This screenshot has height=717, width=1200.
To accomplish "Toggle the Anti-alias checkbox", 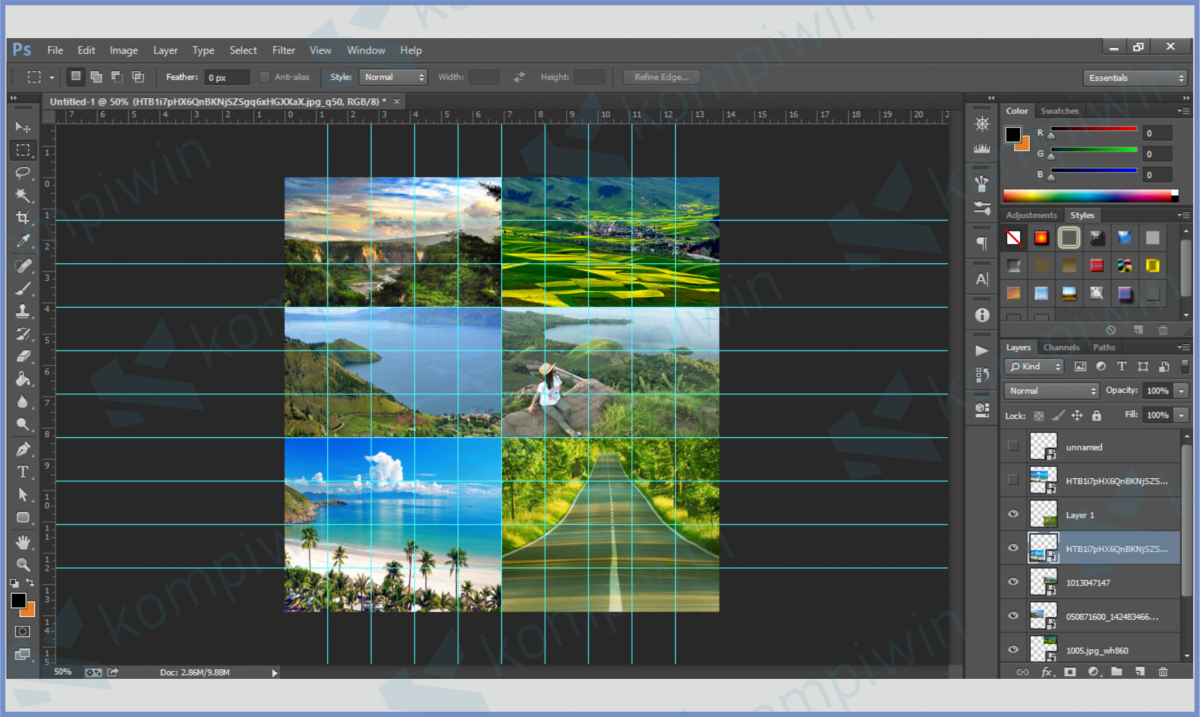I will point(264,77).
